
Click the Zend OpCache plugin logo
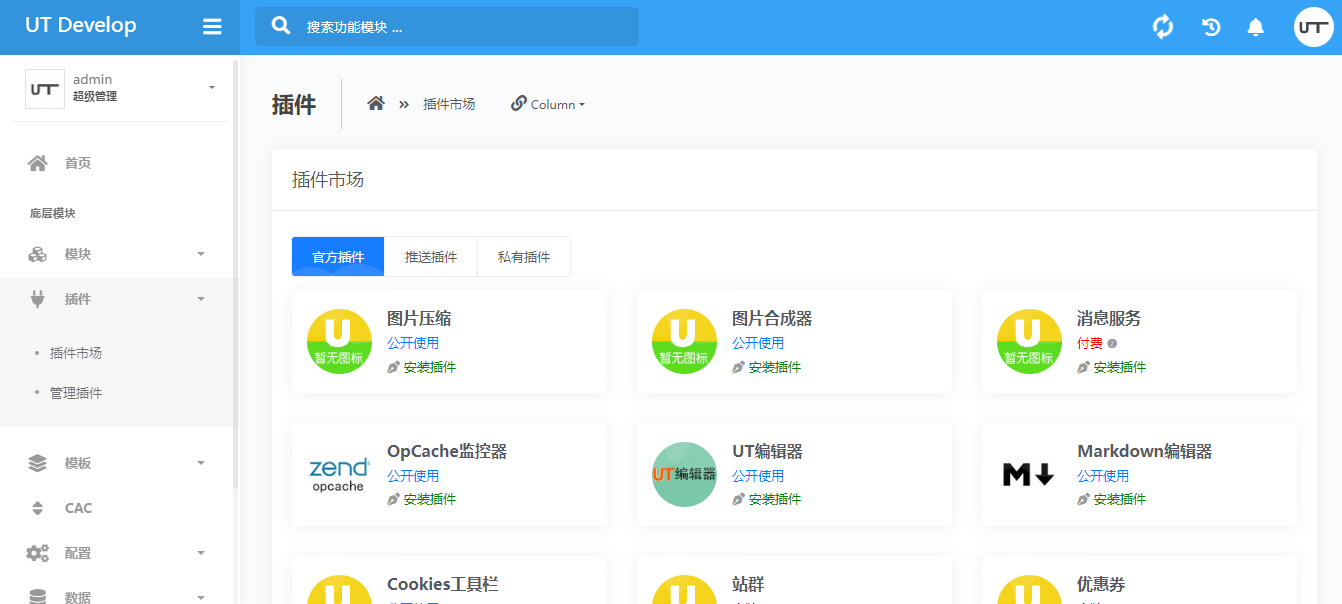[339, 474]
